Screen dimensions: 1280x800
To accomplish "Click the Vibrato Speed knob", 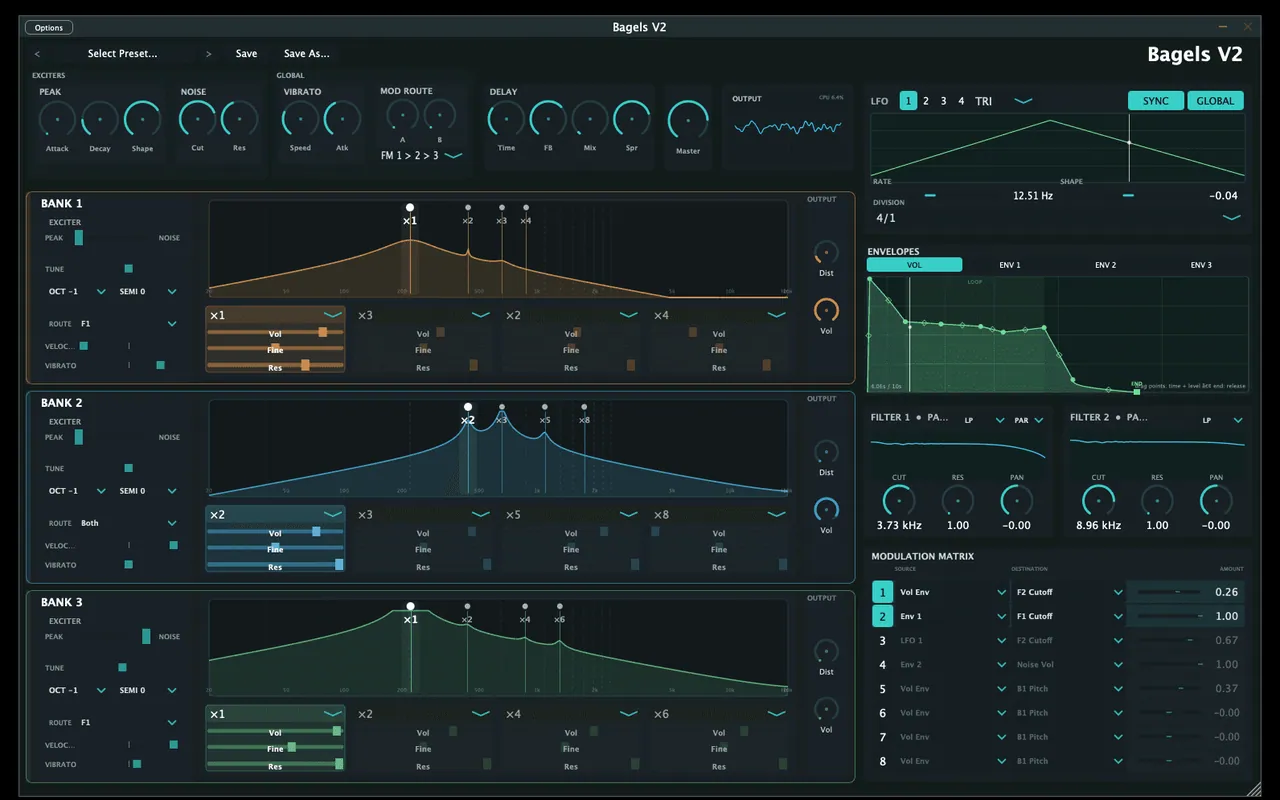I will click(x=300, y=120).
